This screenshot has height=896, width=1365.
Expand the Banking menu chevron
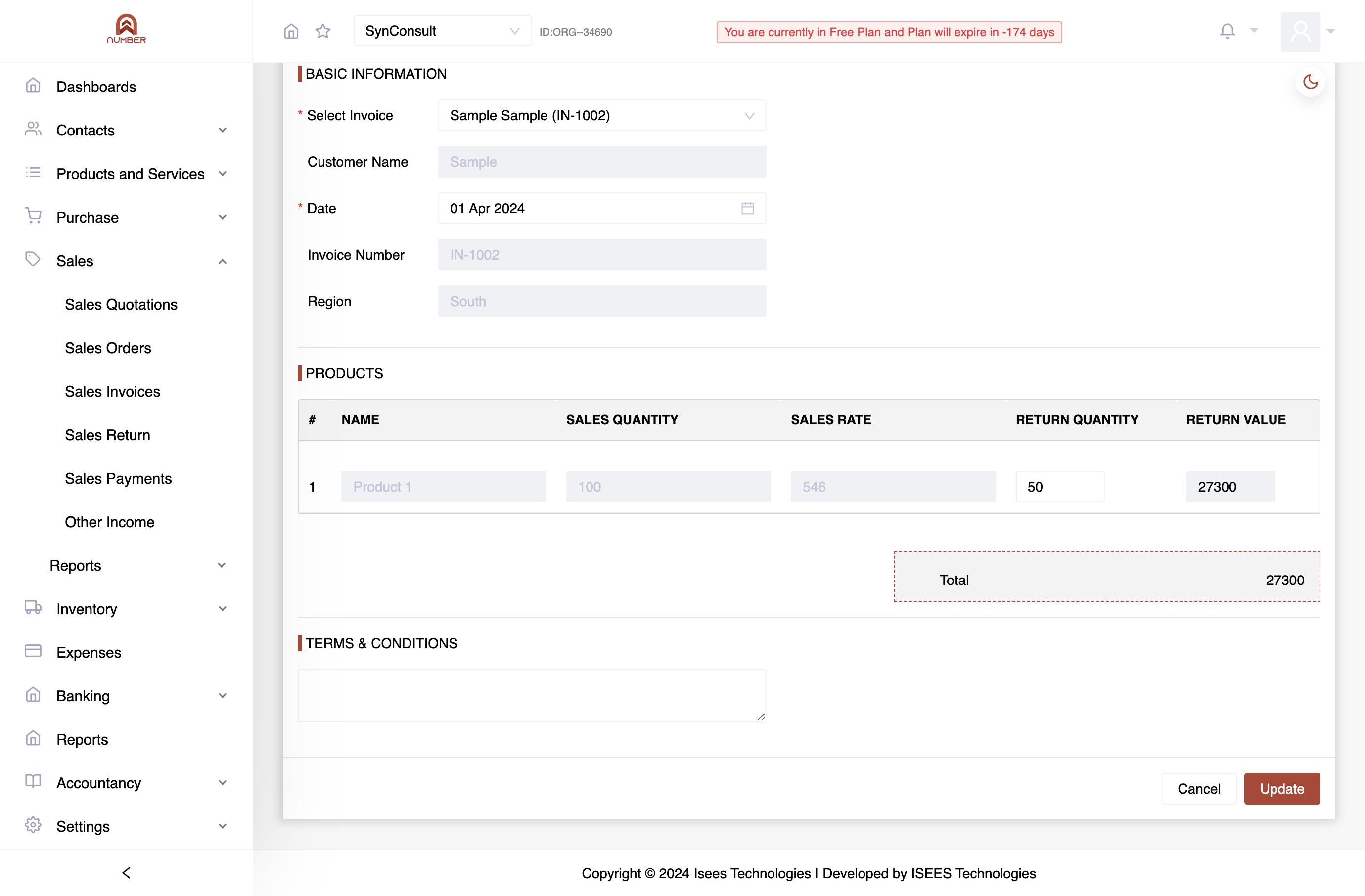(223, 696)
